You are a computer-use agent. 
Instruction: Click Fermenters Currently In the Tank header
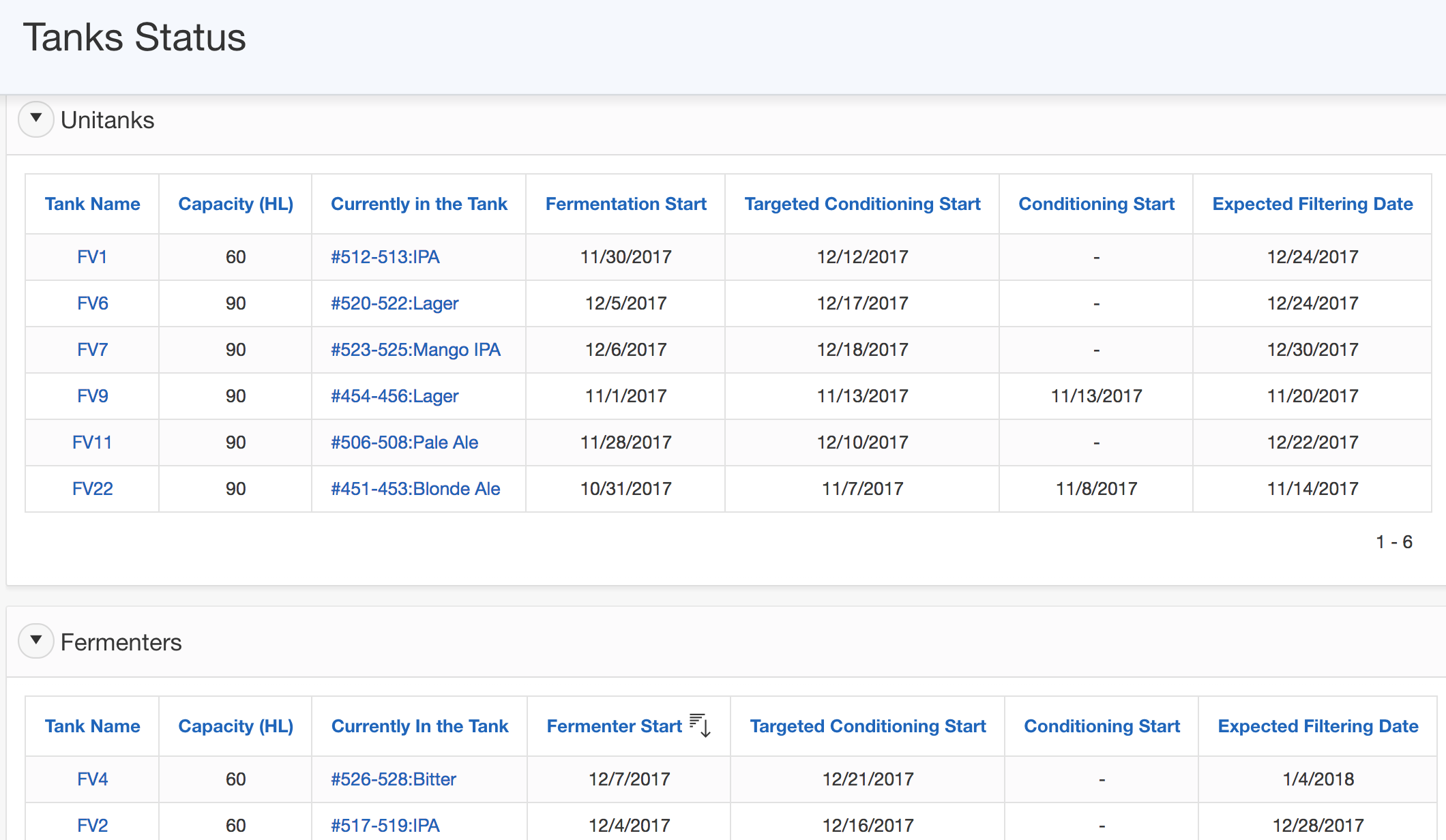[x=419, y=726]
